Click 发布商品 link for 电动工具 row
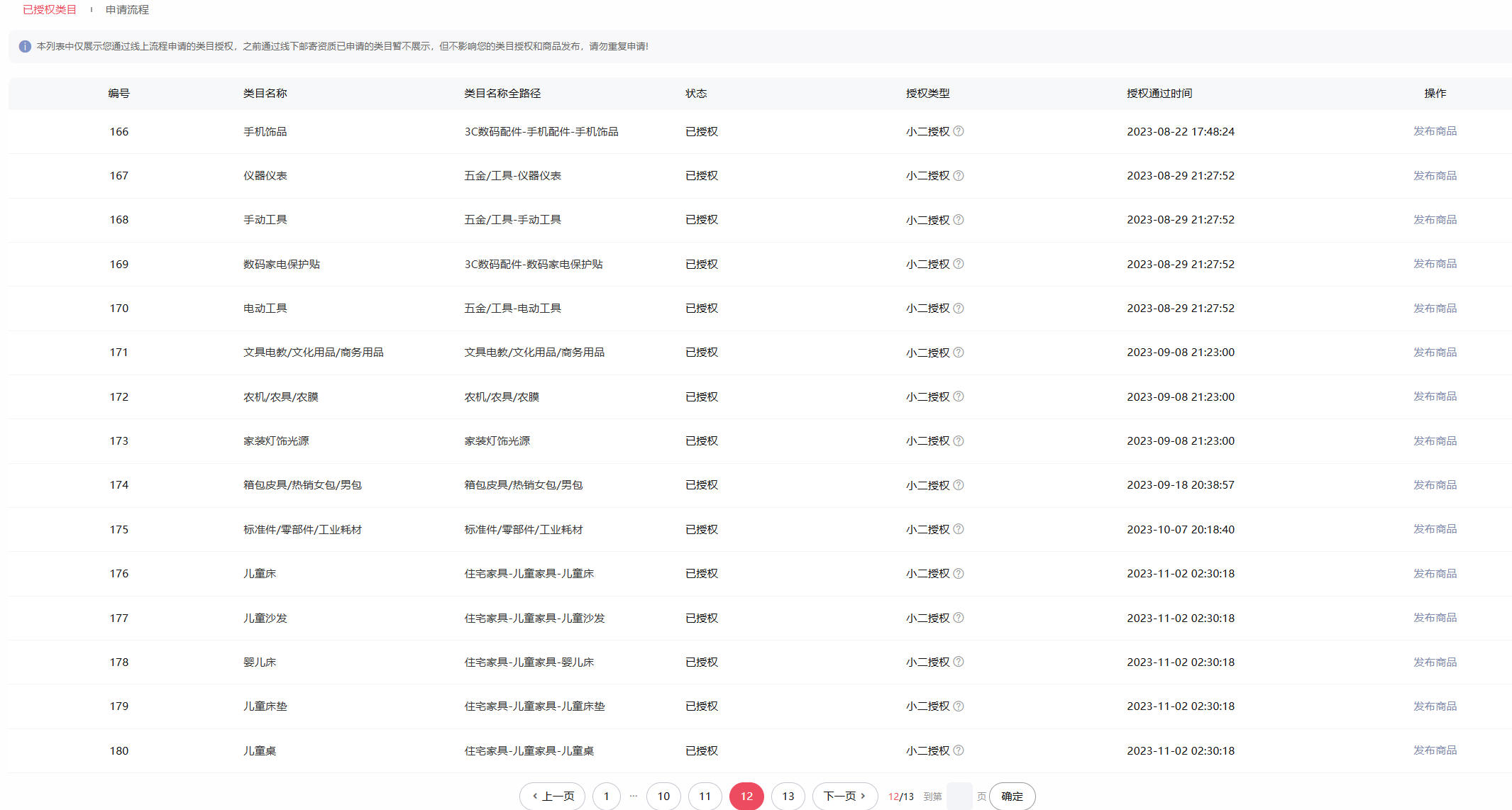 tap(1435, 308)
